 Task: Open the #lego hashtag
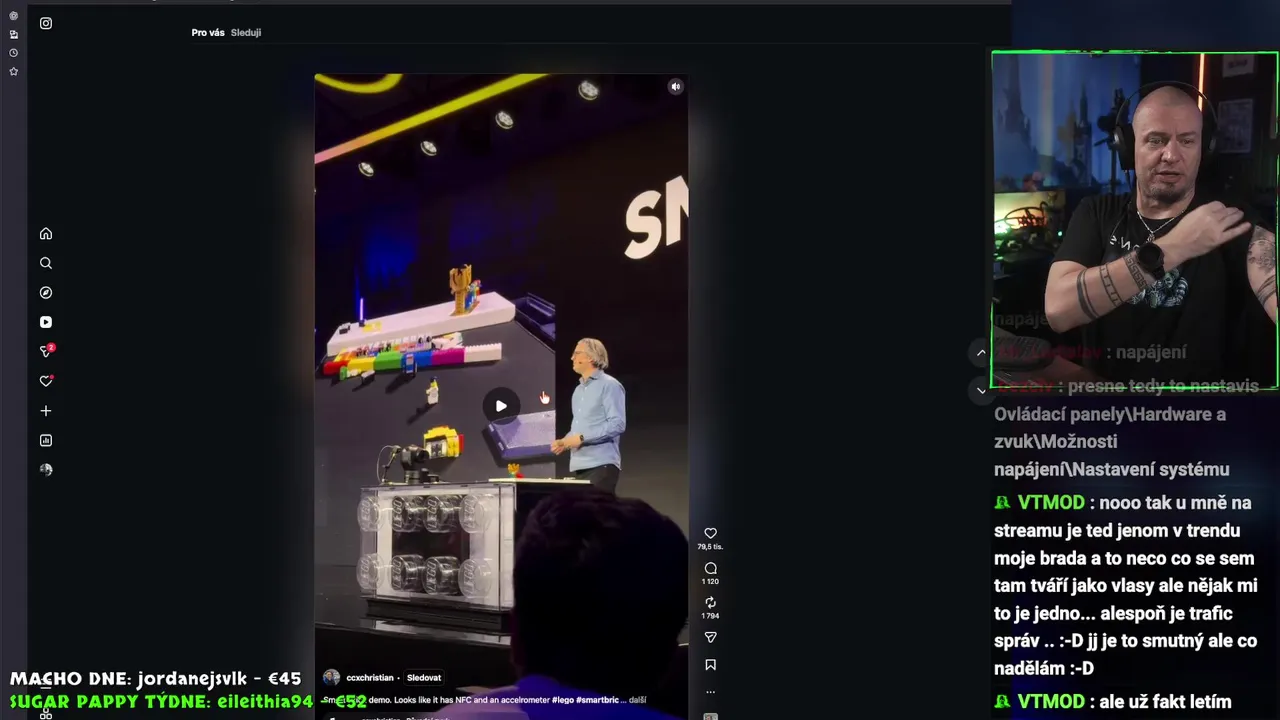(563, 700)
